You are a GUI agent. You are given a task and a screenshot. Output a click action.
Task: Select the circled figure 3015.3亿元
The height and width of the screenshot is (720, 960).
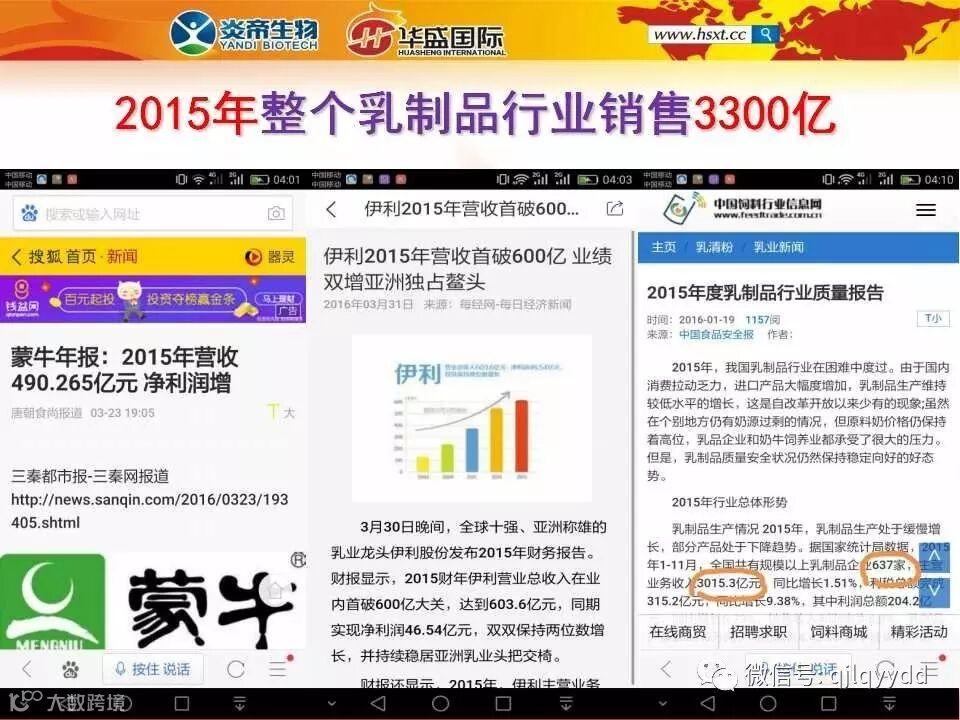point(729,583)
